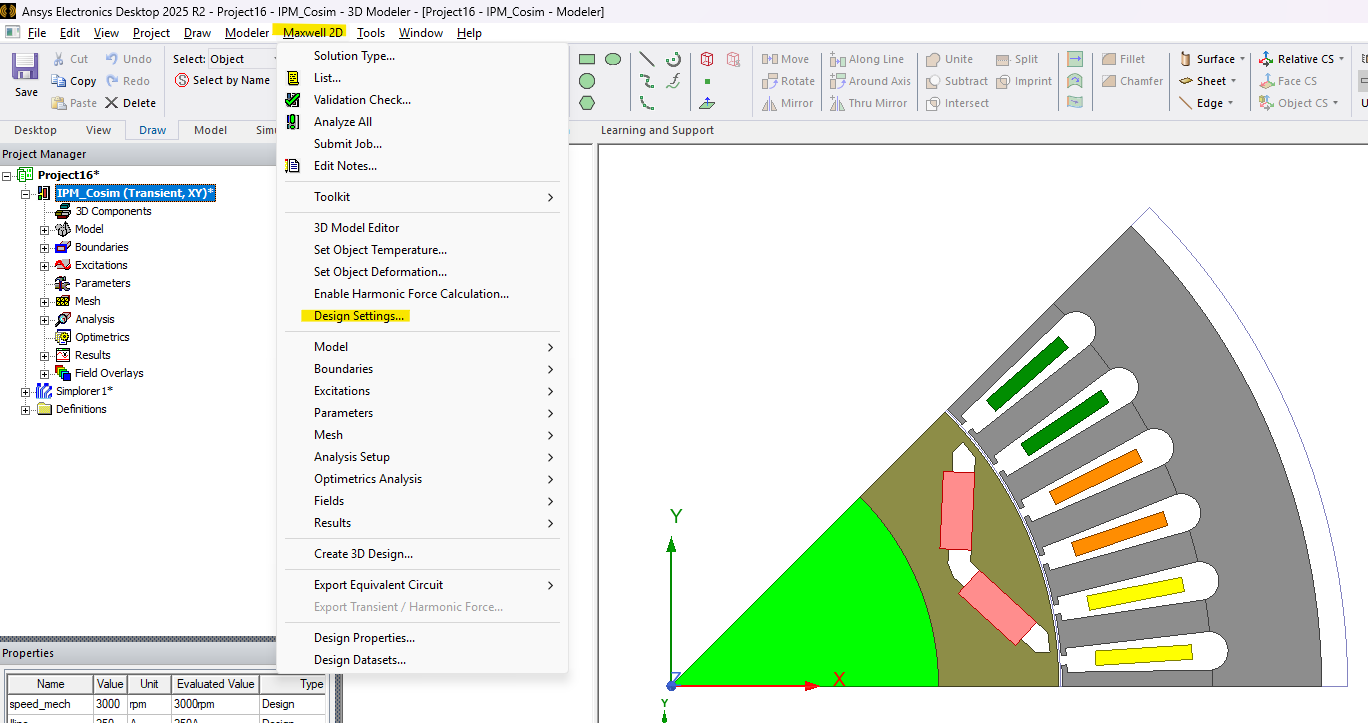
Task: Switch to the Model ribbon tab
Action: click(210, 130)
